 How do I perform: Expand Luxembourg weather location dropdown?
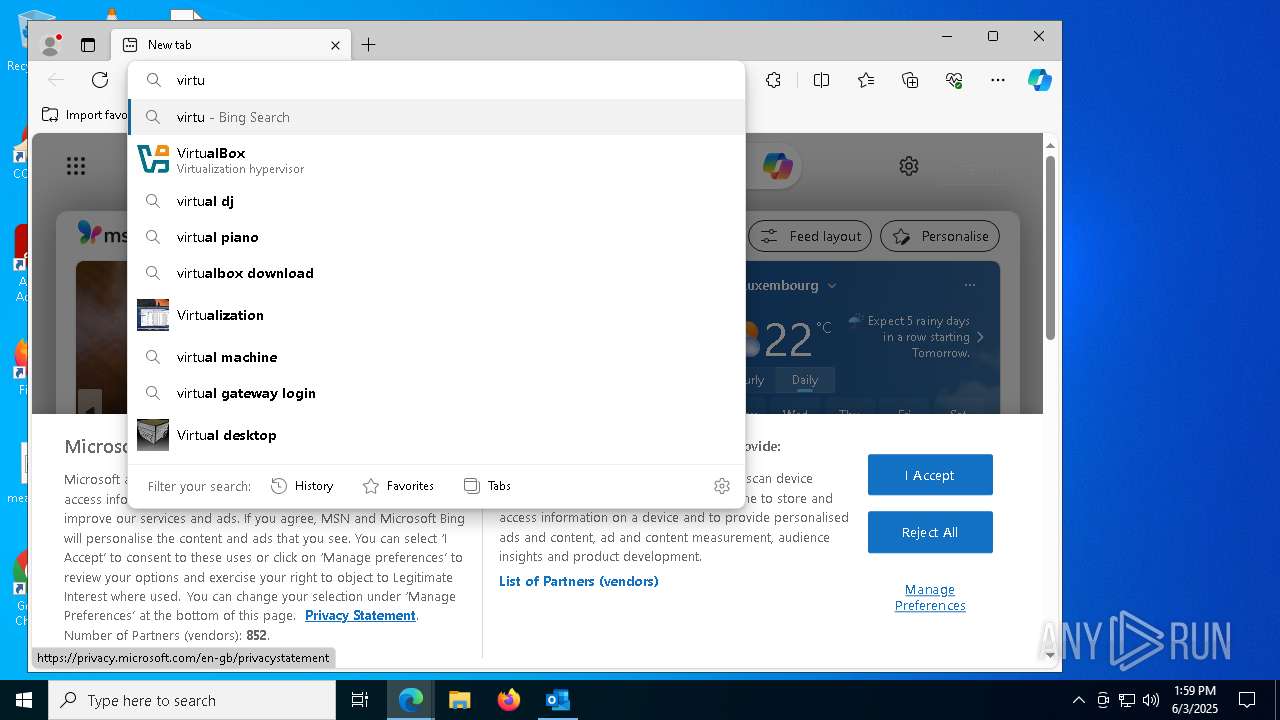tap(830, 285)
